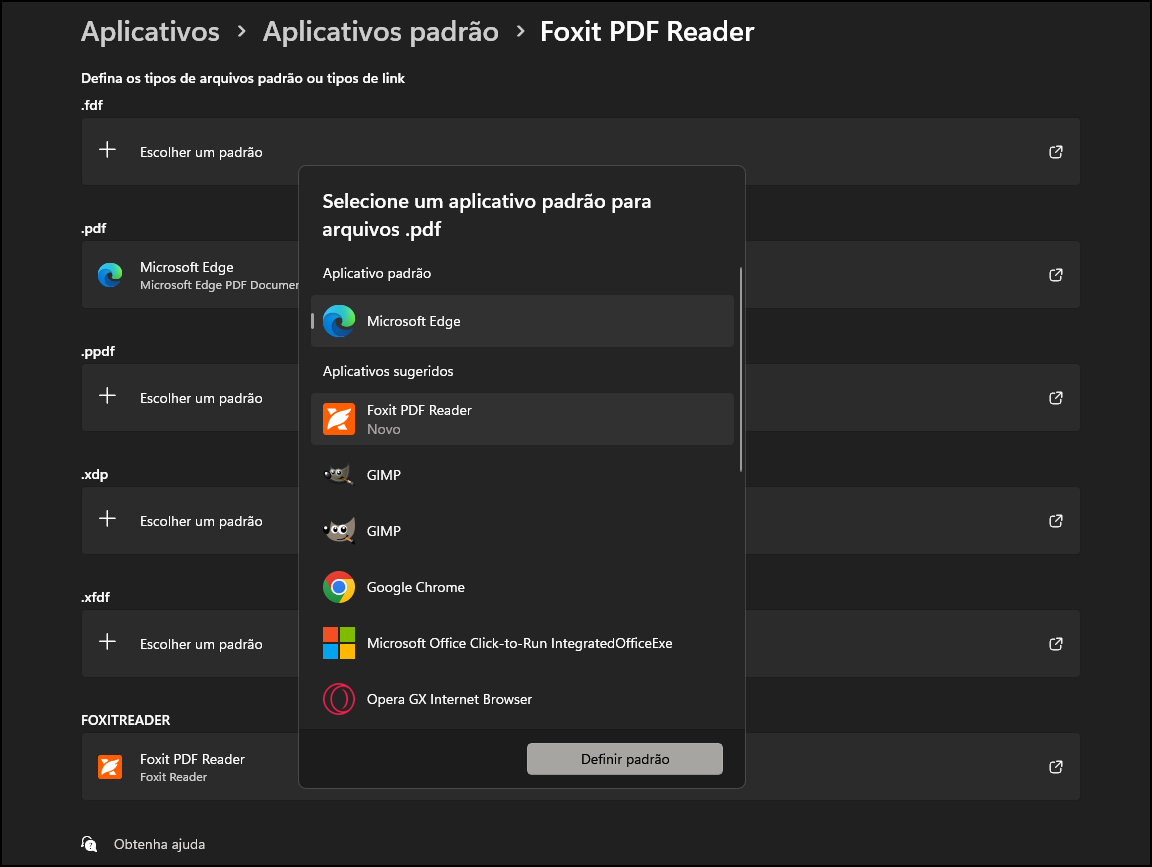Click external link icon for .ppdf row
Viewport: 1152px width, 867px height.
coord(1055,398)
